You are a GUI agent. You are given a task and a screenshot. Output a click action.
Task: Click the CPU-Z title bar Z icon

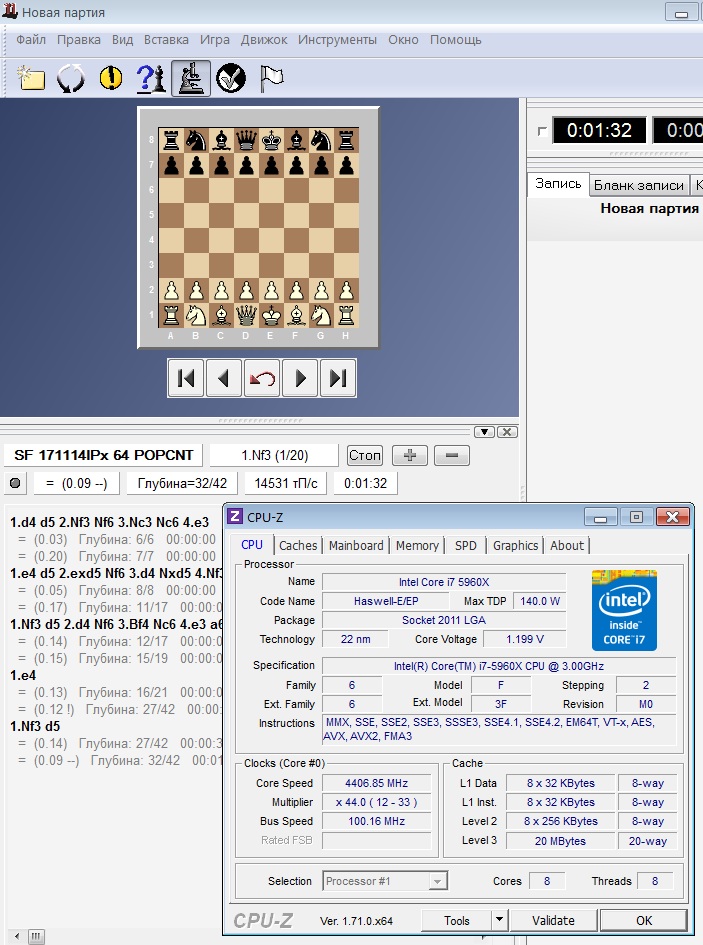click(x=235, y=516)
